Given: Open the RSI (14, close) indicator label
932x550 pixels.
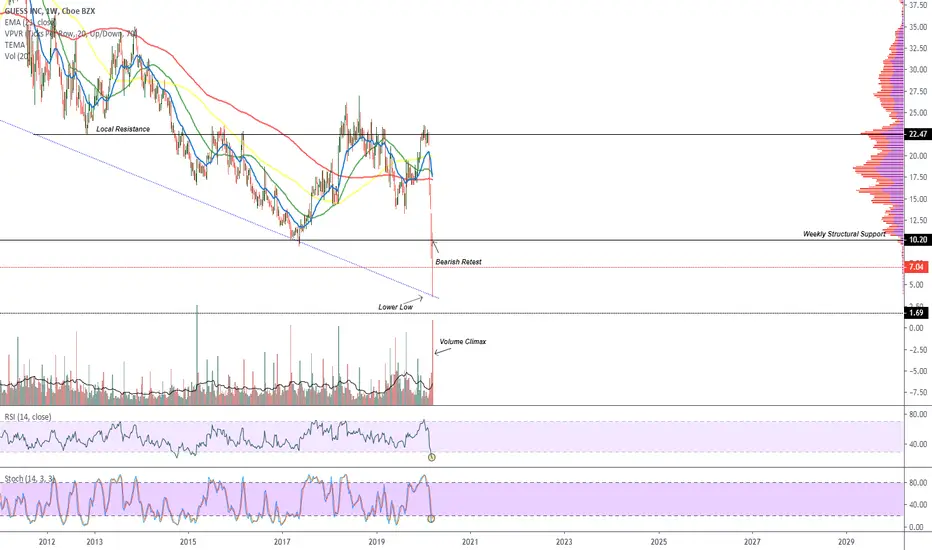Looking at the screenshot, I should coord(28,417).
